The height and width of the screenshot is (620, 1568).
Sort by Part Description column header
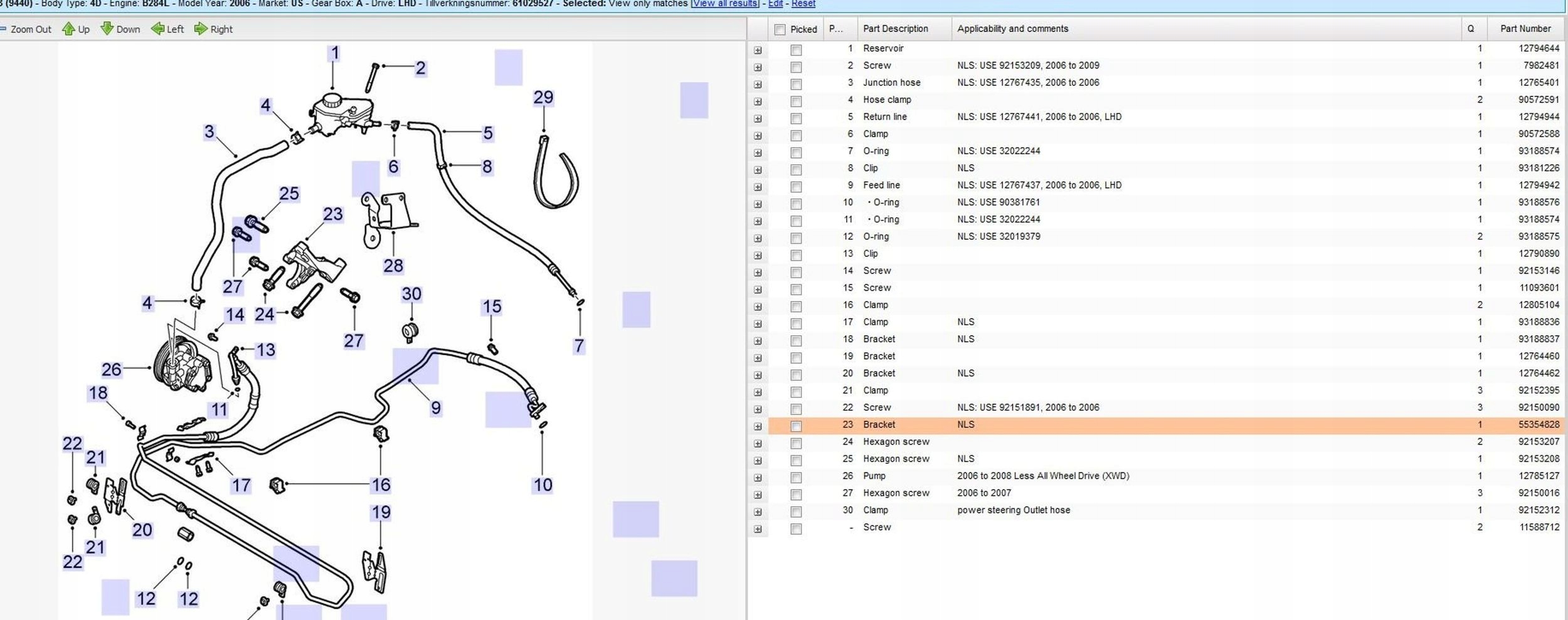pos(895,29)
